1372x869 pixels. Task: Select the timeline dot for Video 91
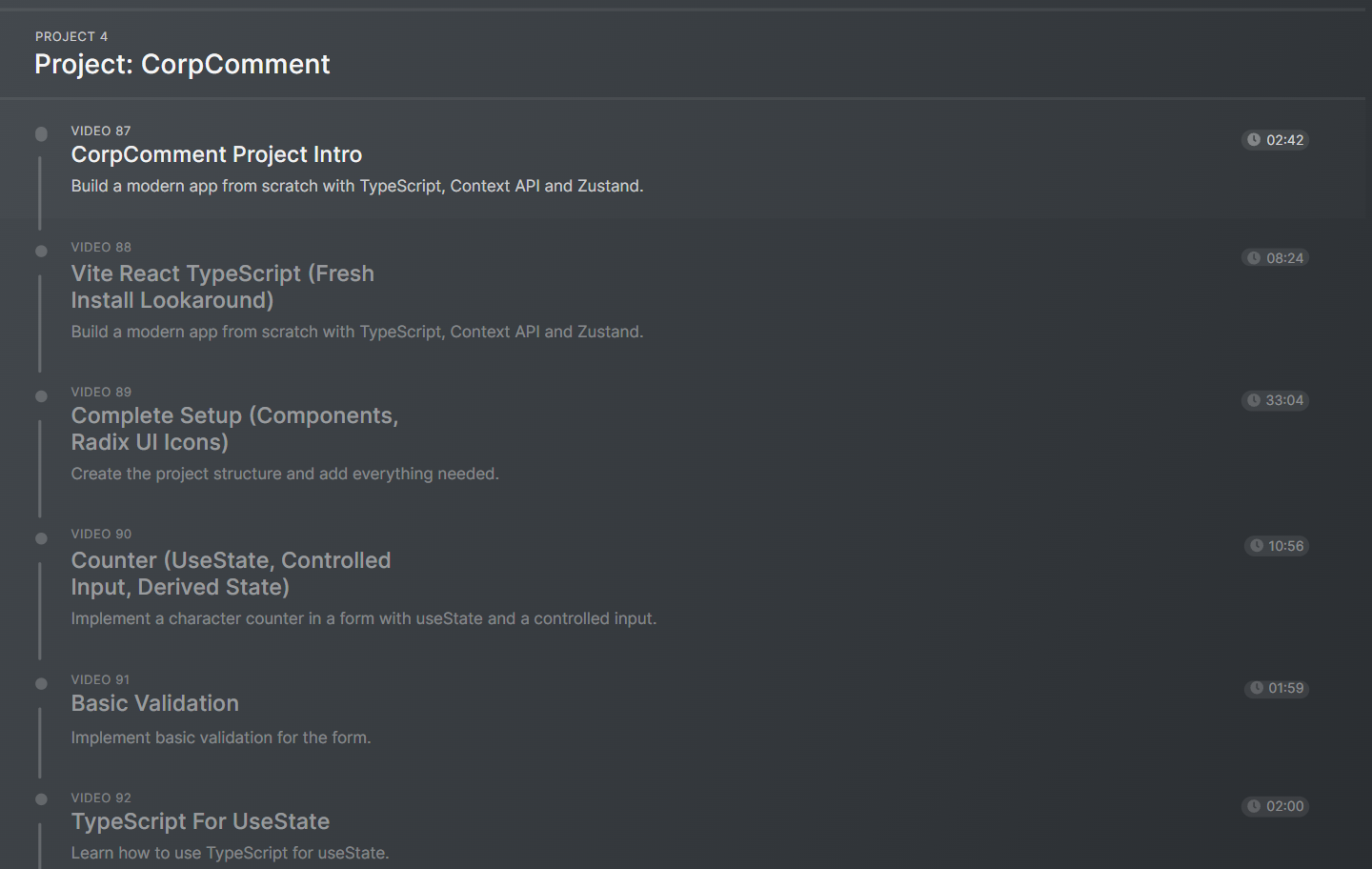(41, 683)
